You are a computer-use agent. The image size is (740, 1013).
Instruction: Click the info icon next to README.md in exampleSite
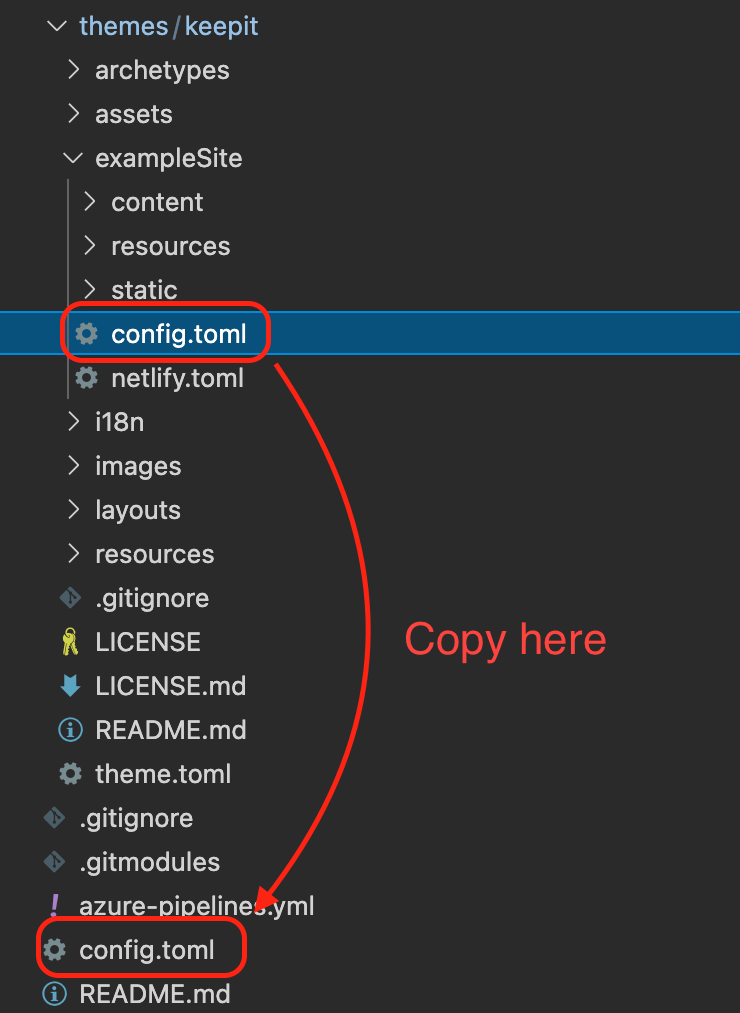point(70,729)
